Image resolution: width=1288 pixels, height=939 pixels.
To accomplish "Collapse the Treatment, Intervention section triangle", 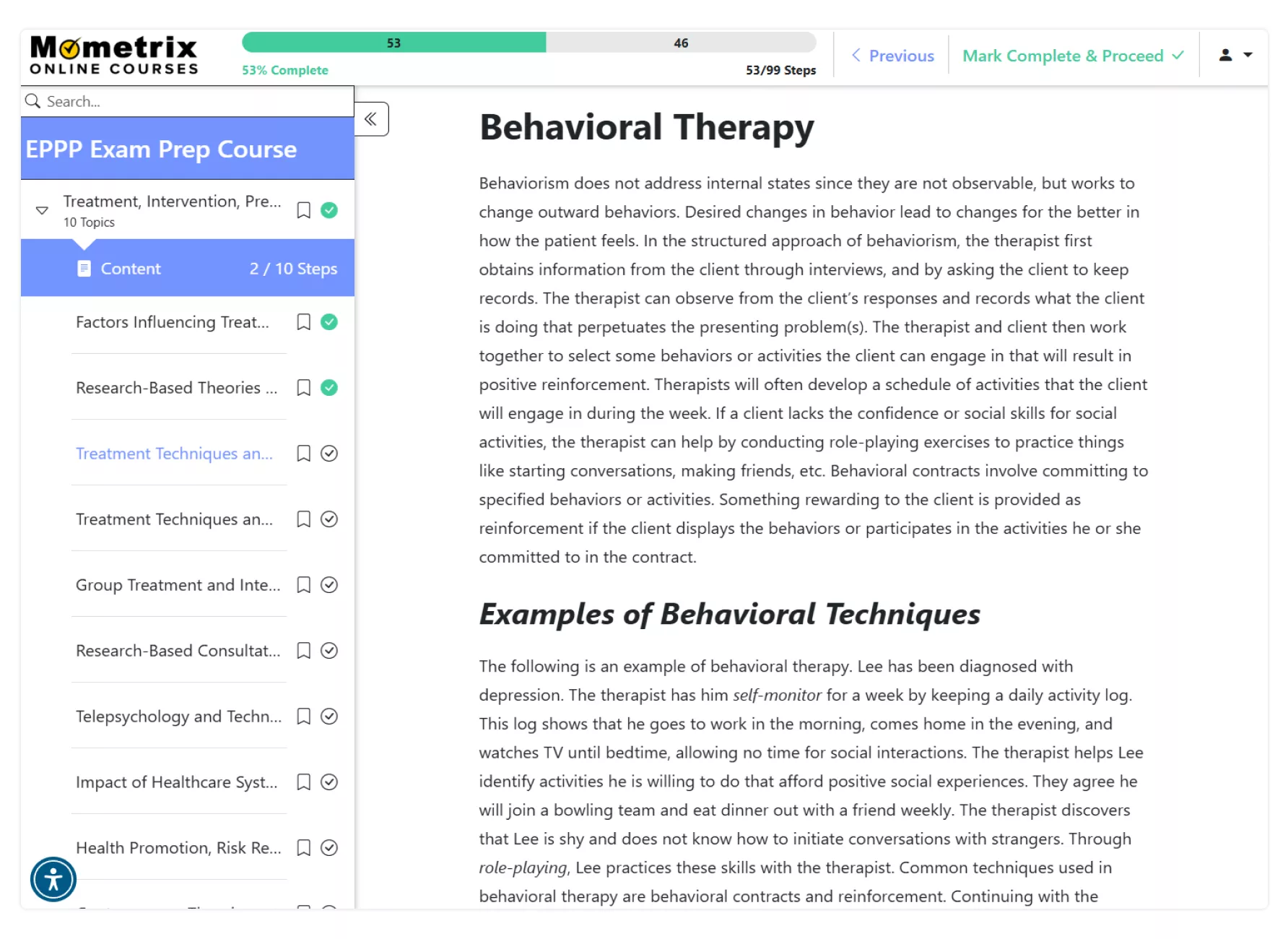I will coord(42,210).
